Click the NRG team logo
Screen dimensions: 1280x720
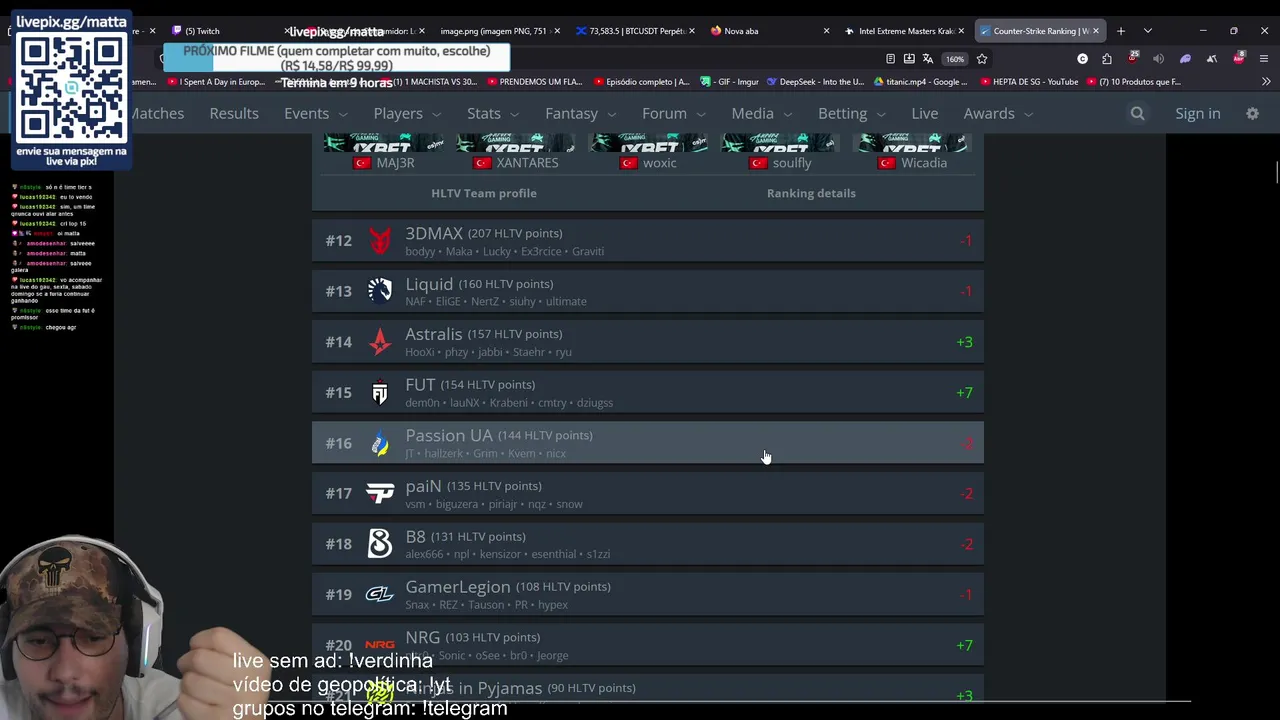(380, 645)
